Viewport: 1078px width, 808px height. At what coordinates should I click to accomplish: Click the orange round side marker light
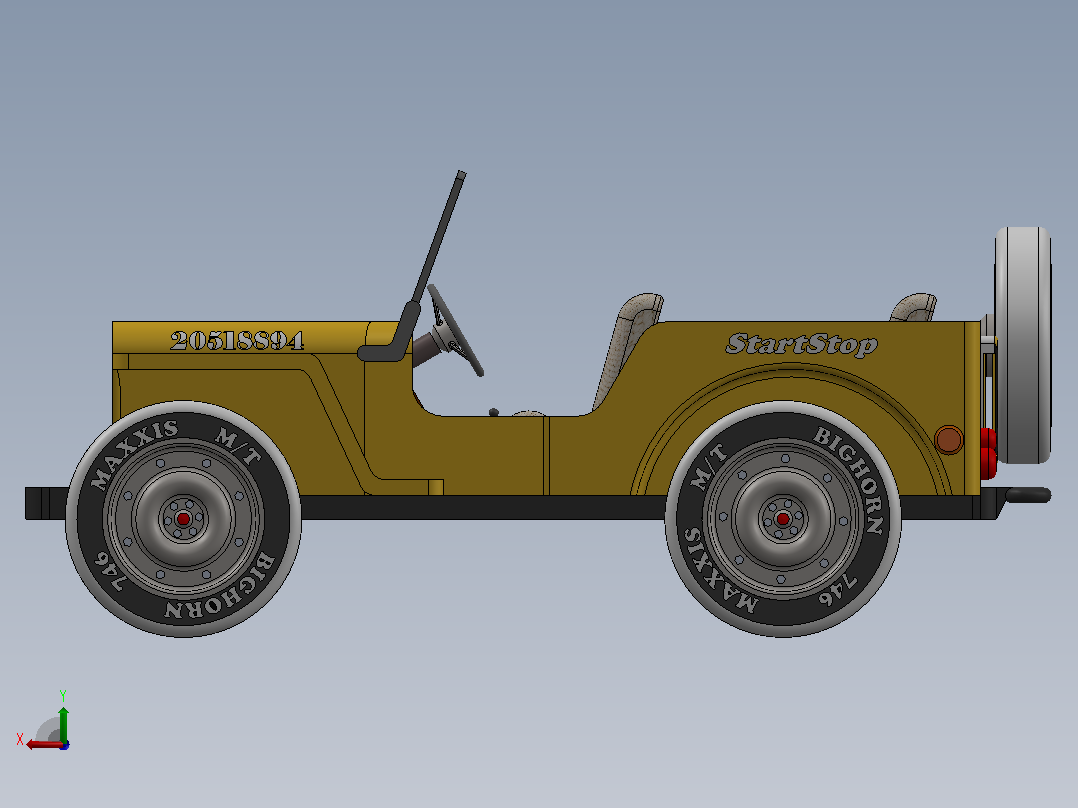point(949,439)
